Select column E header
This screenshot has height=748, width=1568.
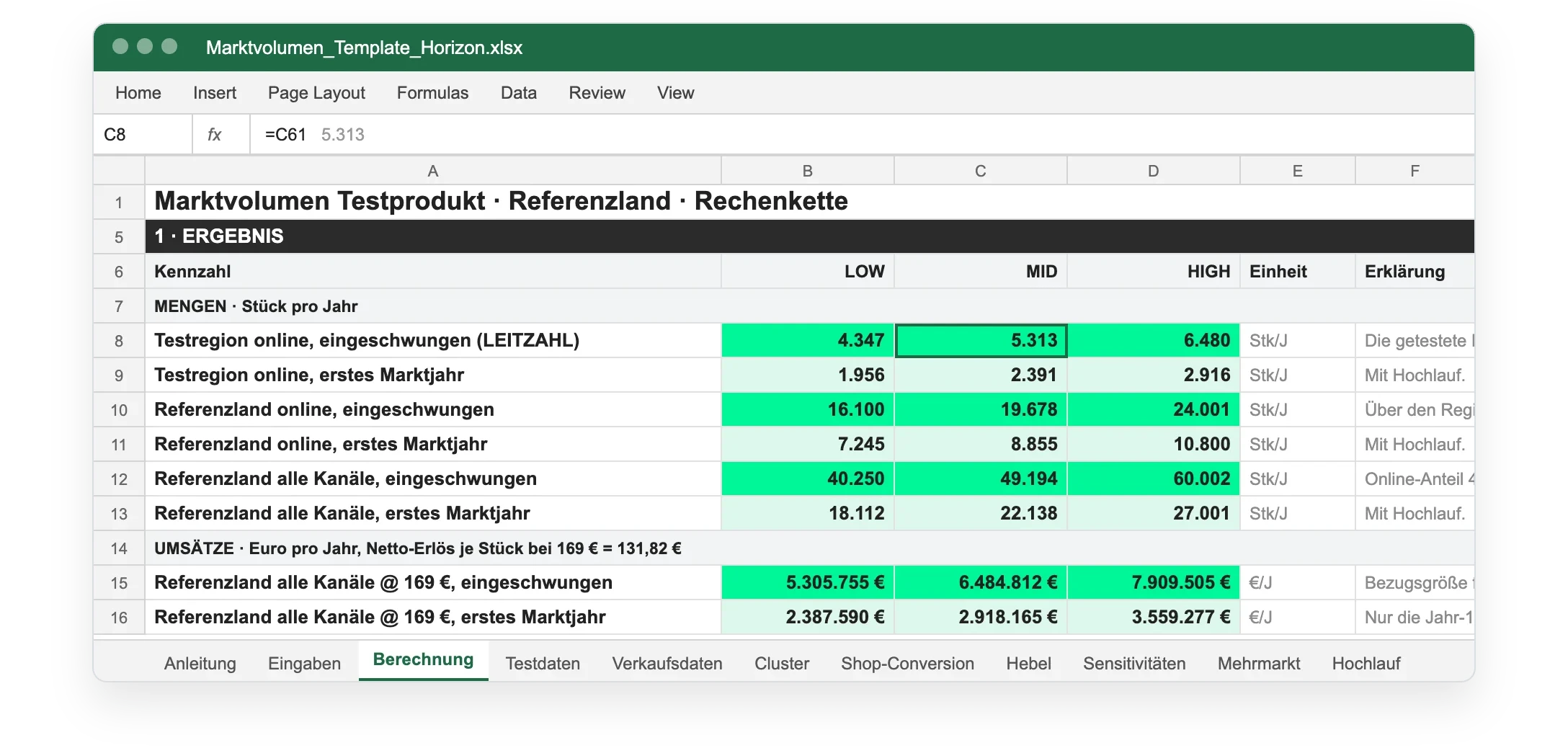[1297, 171]
